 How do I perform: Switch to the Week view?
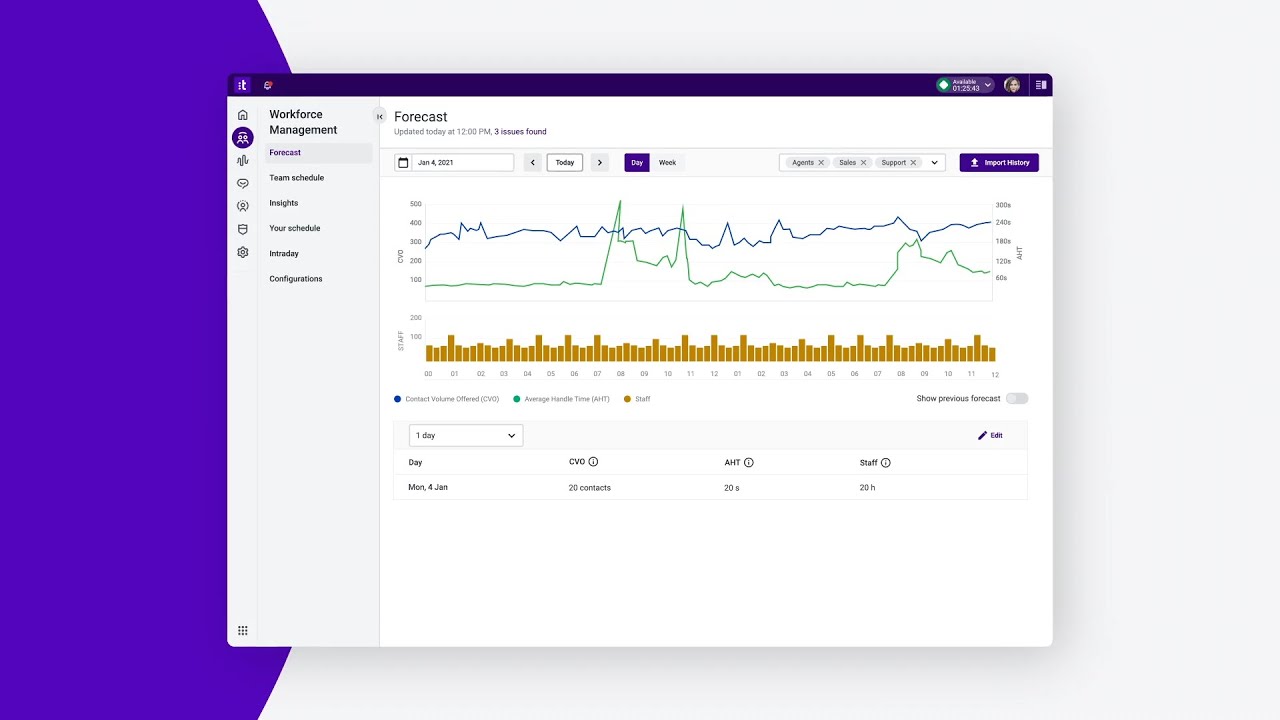coord(667,162)
